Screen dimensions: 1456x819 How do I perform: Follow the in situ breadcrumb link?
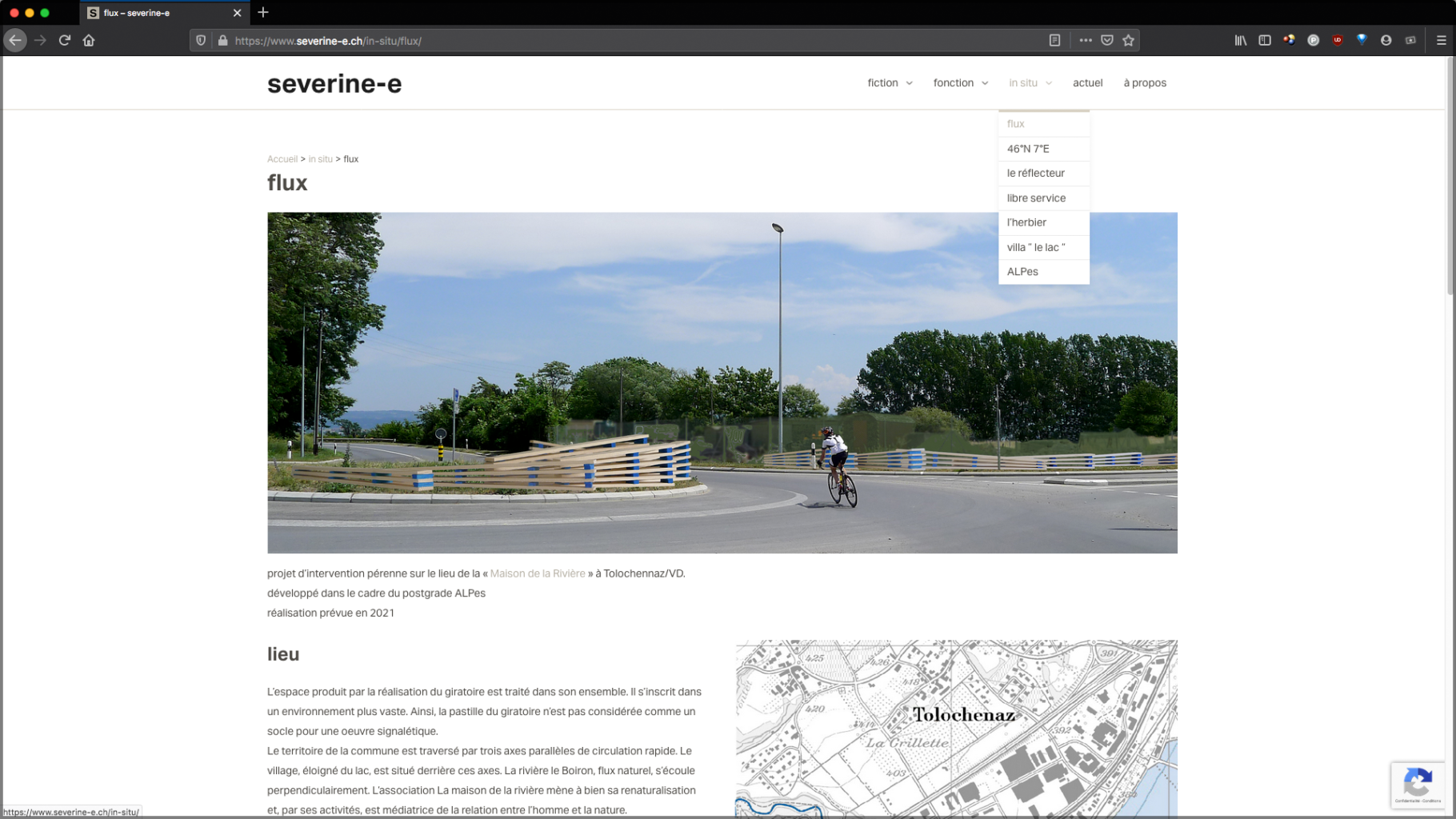(320, 159)
